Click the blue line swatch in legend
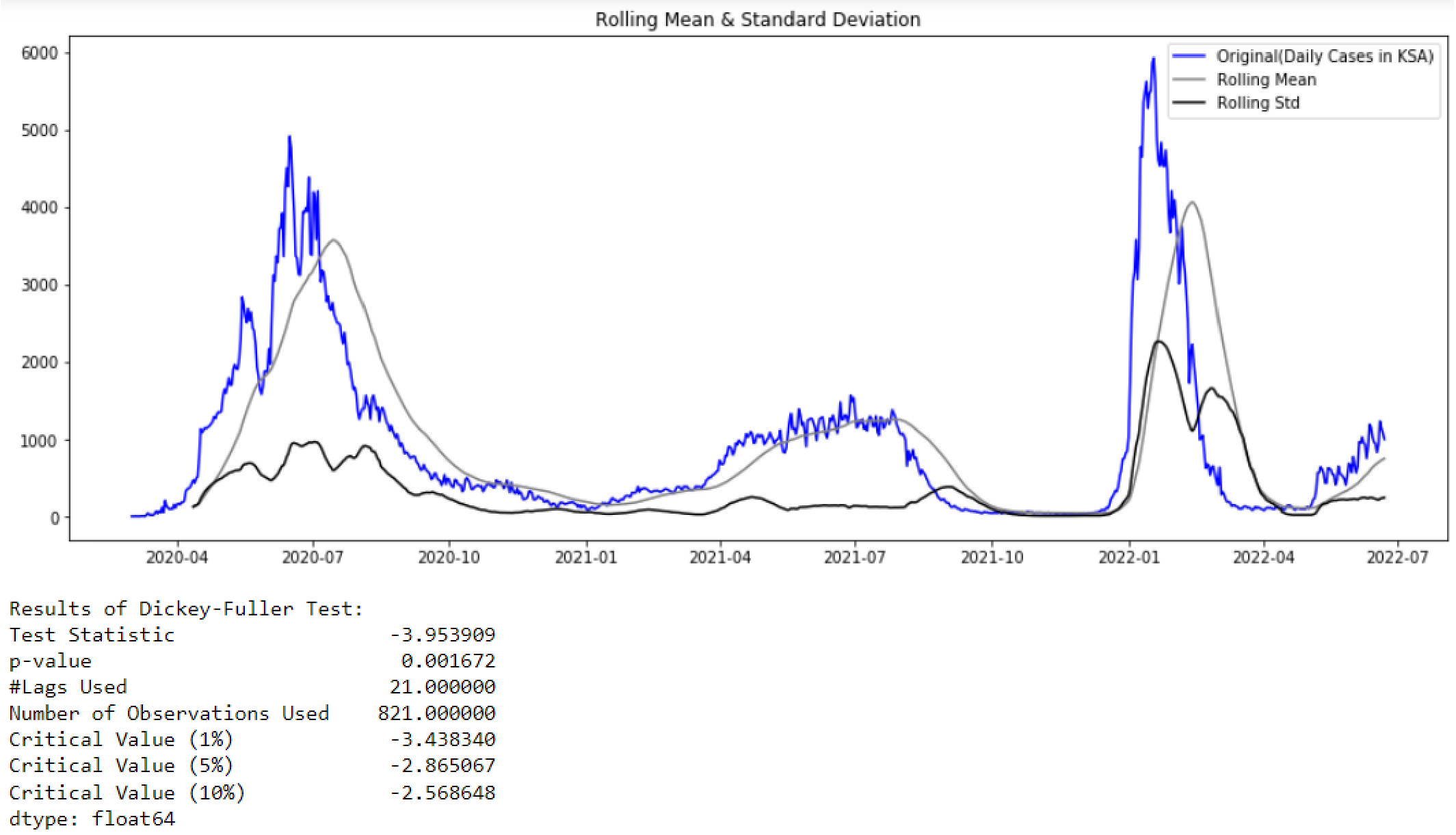Viewport: 1456px width, 835px height. (1189, 56)
